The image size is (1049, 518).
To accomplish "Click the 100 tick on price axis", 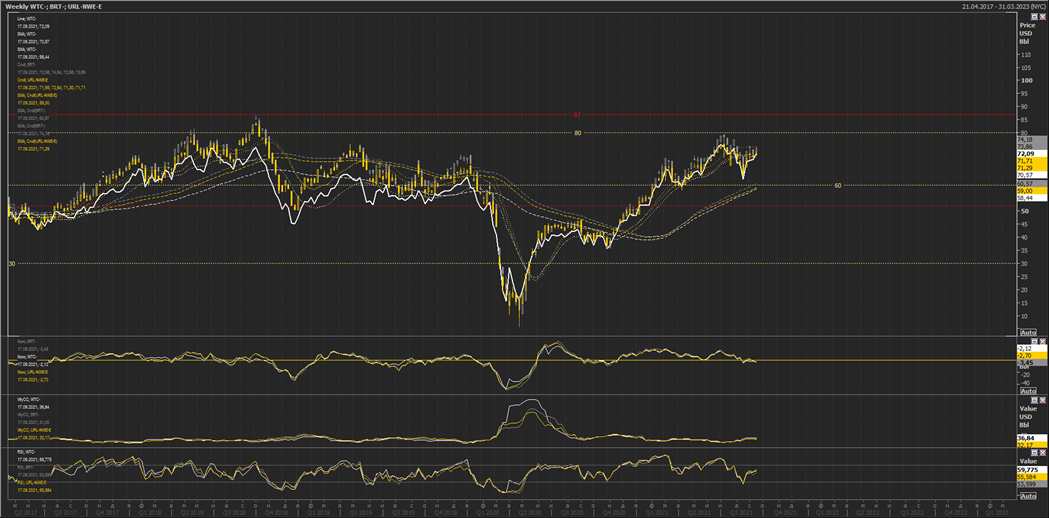I will [x=1027, y=80].
